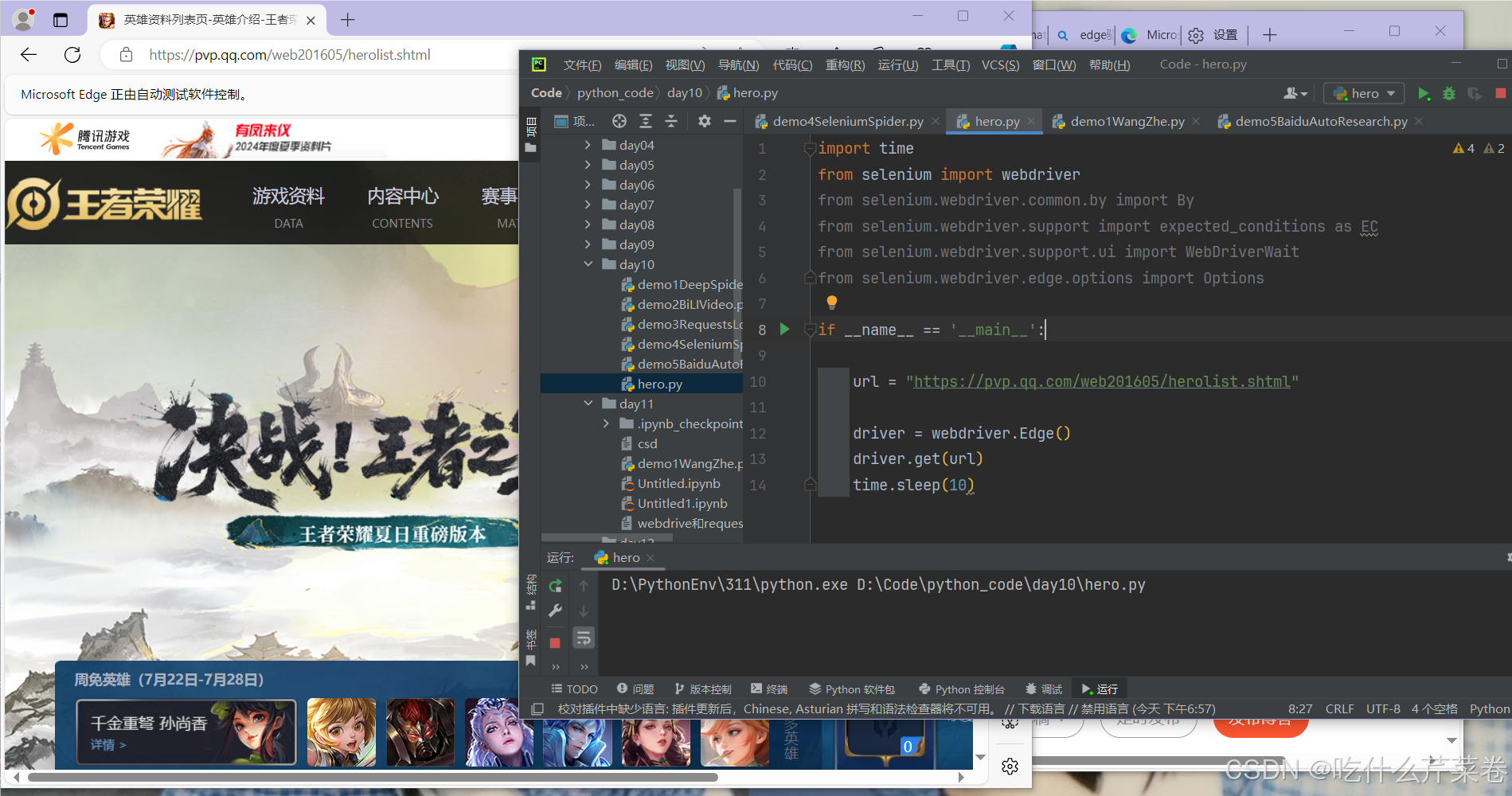Click the Edge address bar URL
1512x796 pixels.
click(x=290, y=54)
